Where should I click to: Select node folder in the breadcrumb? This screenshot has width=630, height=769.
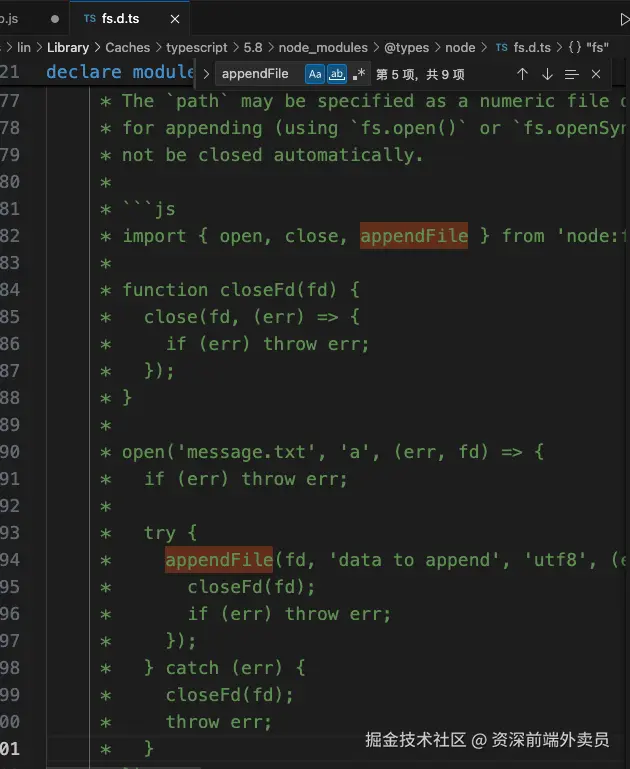click(x=460, y=48)
